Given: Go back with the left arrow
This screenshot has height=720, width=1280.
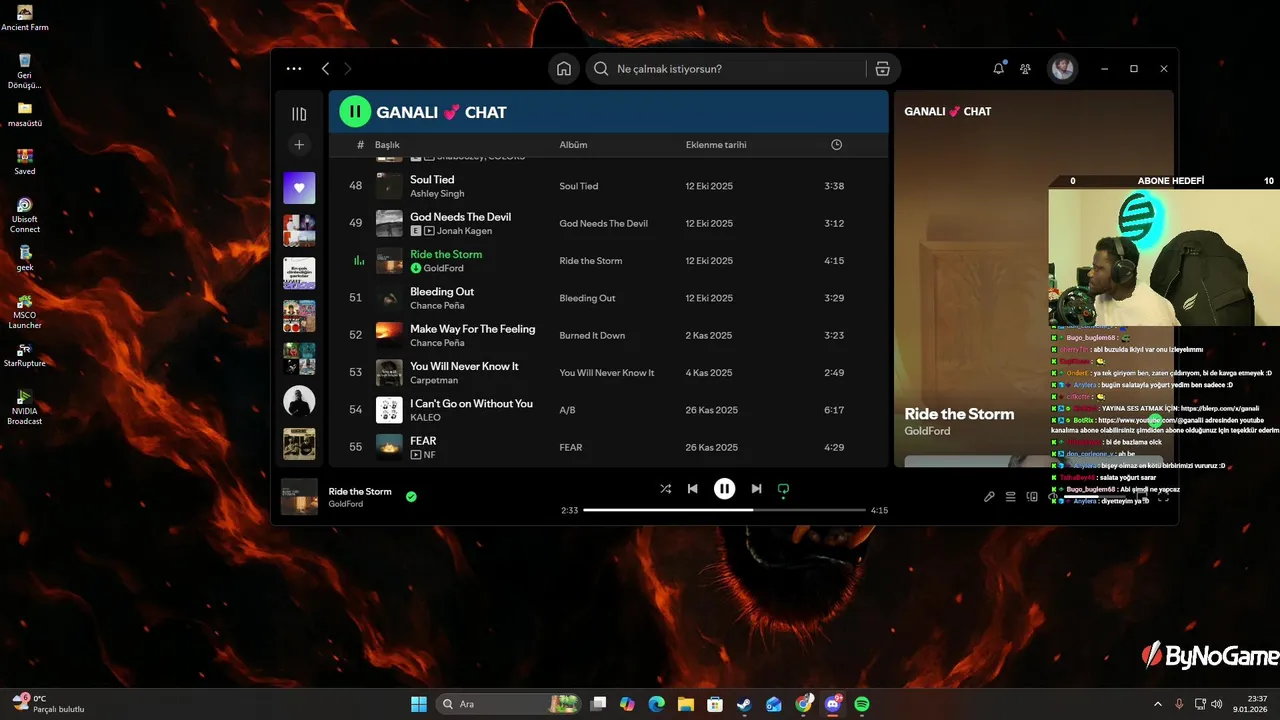Looking at the screenshot, I should tap(325, 69).
